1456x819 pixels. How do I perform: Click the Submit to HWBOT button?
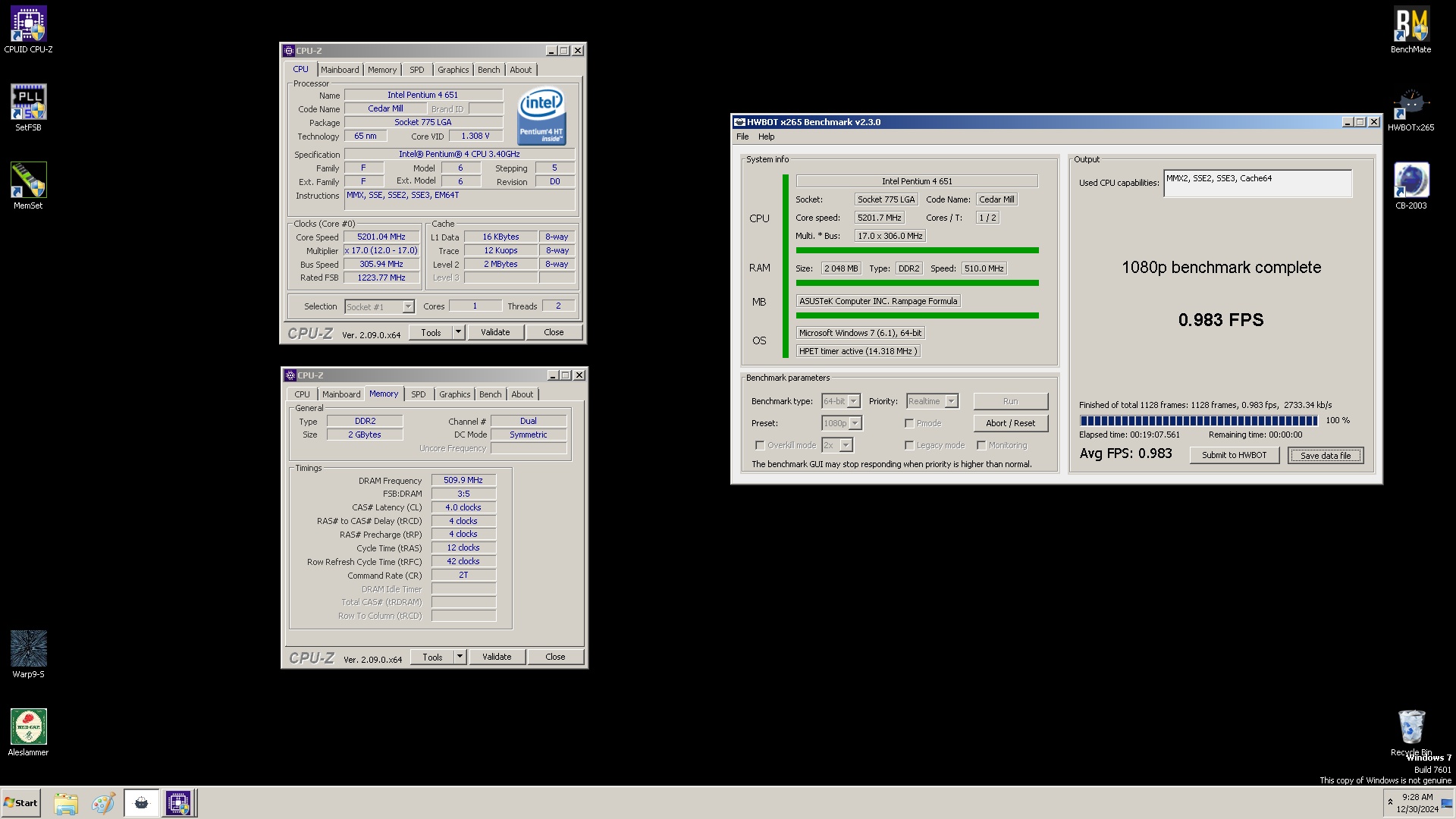tap(1234, 455)
